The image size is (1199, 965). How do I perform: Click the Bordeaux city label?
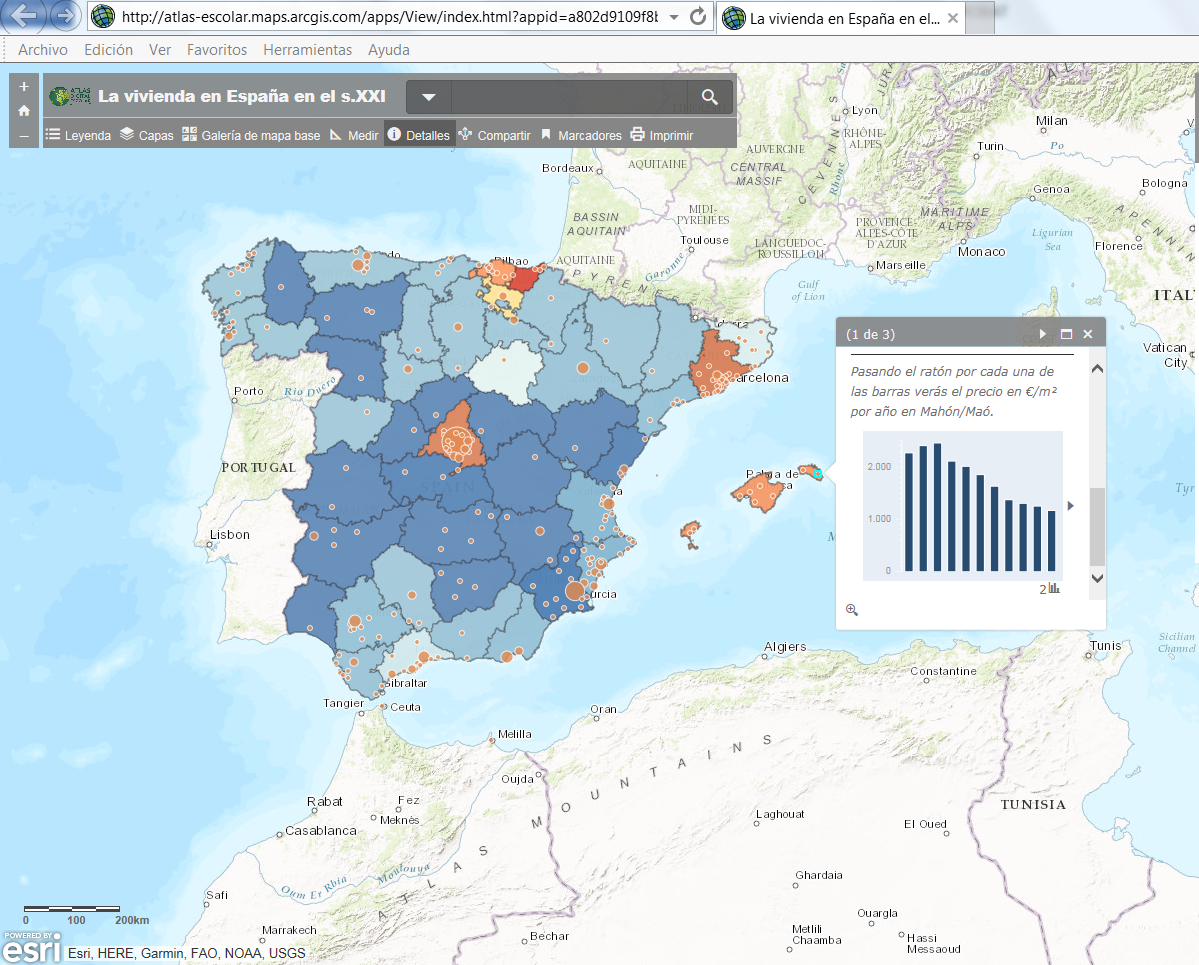click(x=567, y=168)
